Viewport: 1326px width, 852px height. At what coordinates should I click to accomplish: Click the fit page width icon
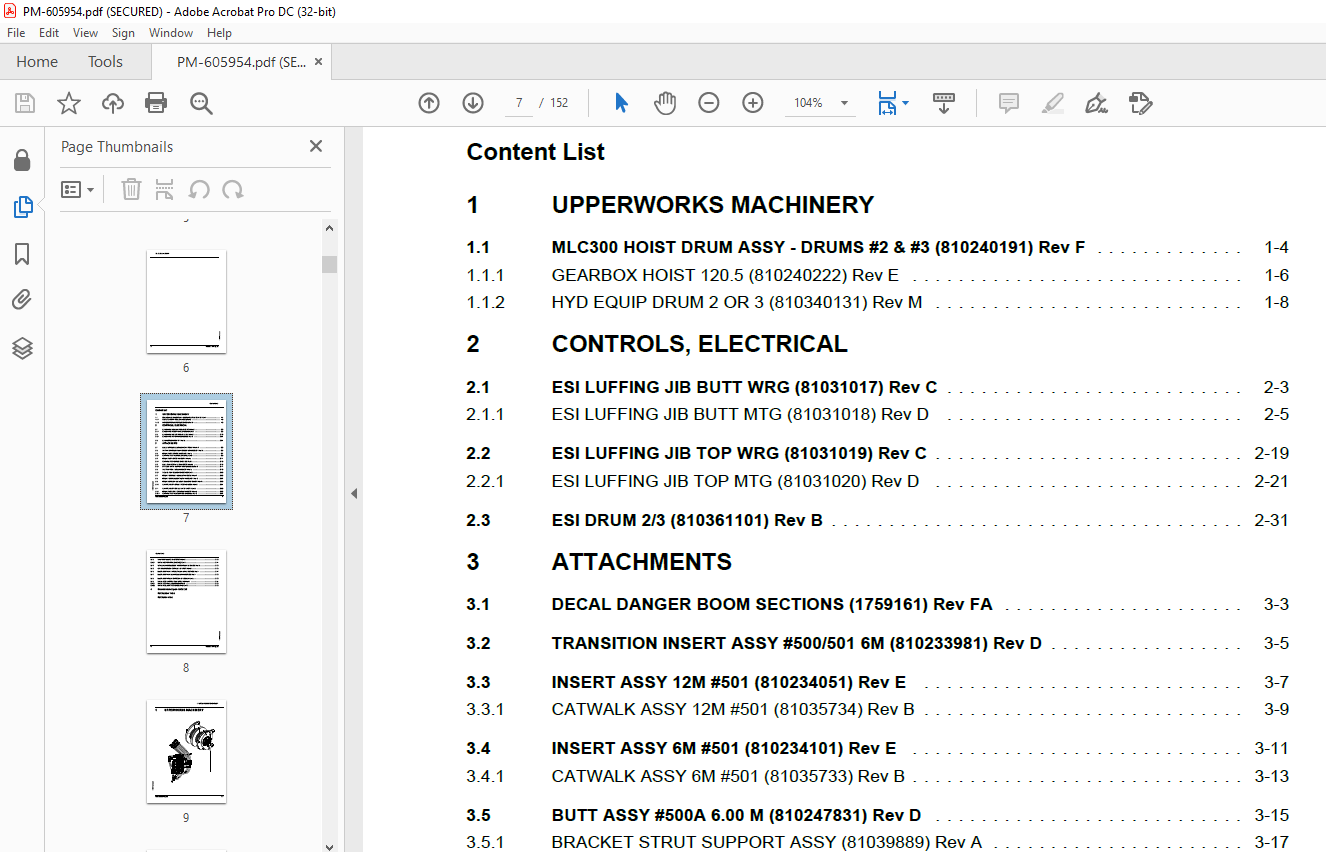click(886, 103)
